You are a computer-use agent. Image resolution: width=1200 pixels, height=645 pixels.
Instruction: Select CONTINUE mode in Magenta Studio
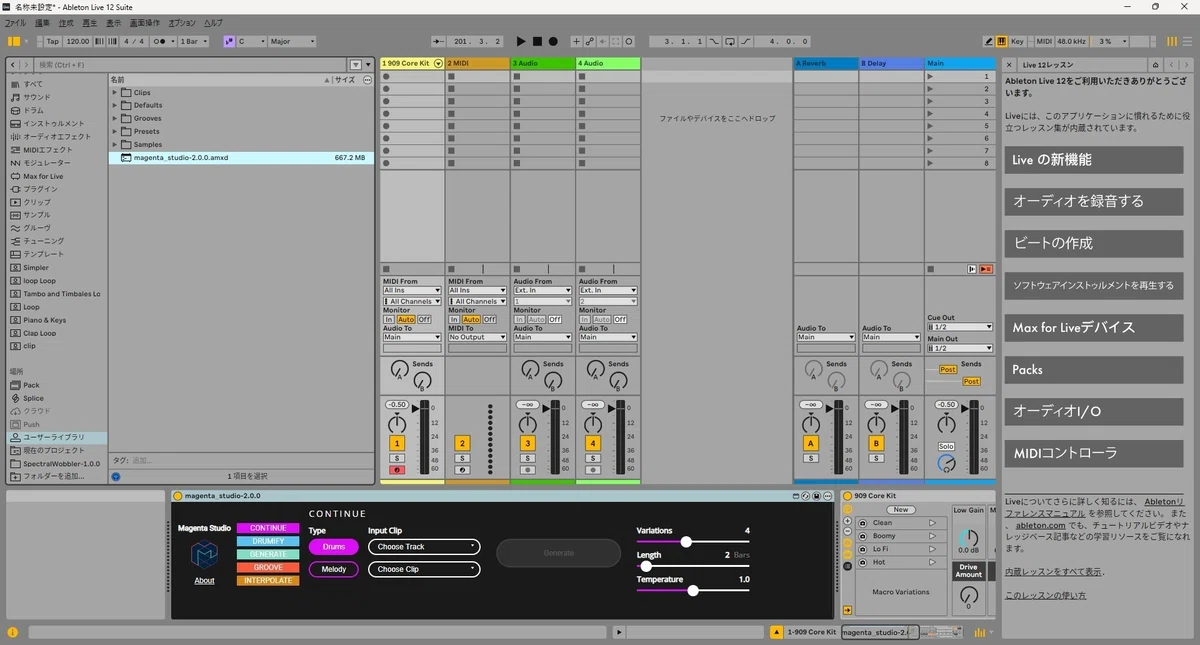[268, 528]
